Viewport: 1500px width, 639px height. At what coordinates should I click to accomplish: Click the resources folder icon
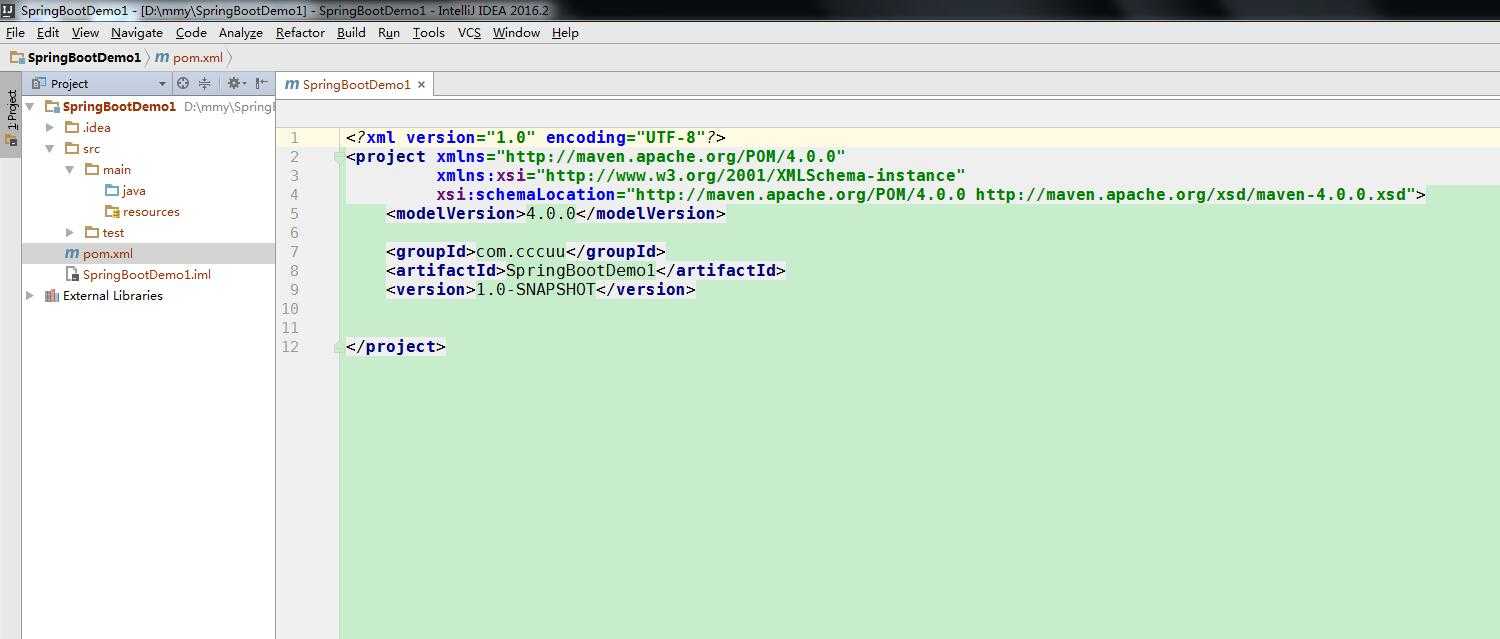tap(112, 211)
